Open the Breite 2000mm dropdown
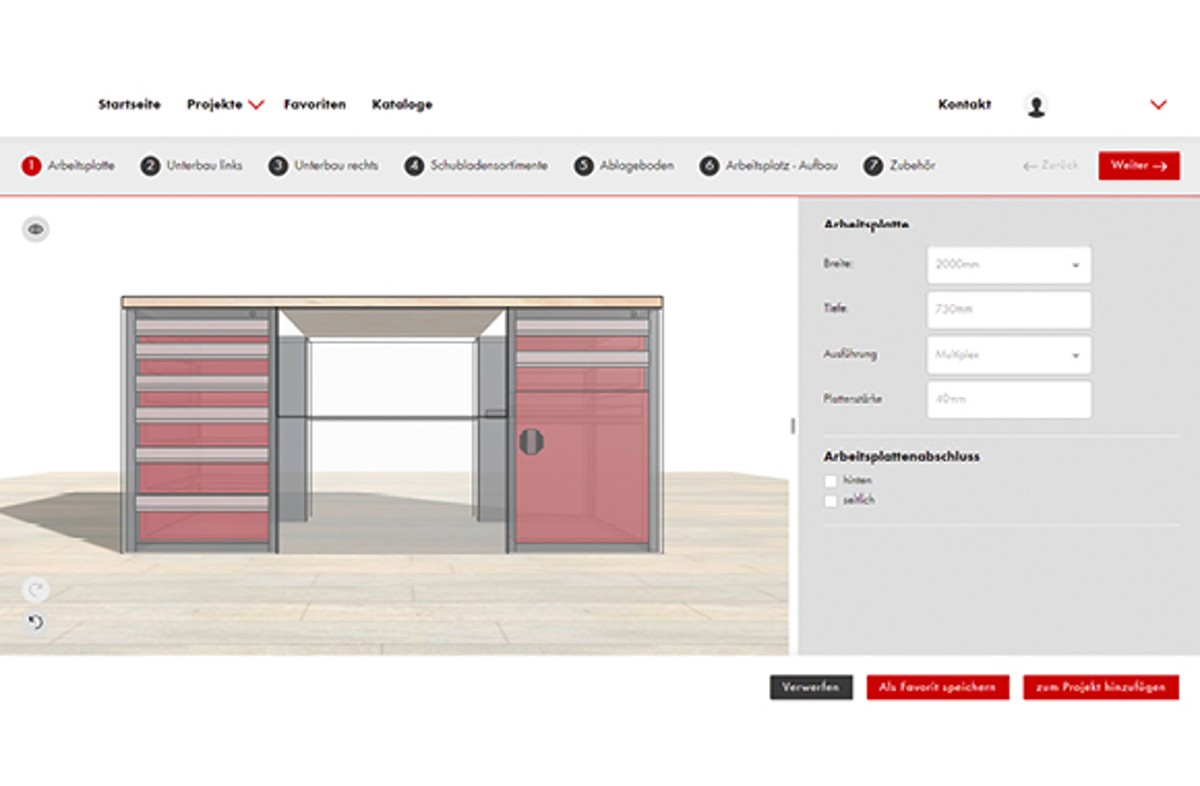This screenshot has width=1200, height=786. coord(1009,265)
